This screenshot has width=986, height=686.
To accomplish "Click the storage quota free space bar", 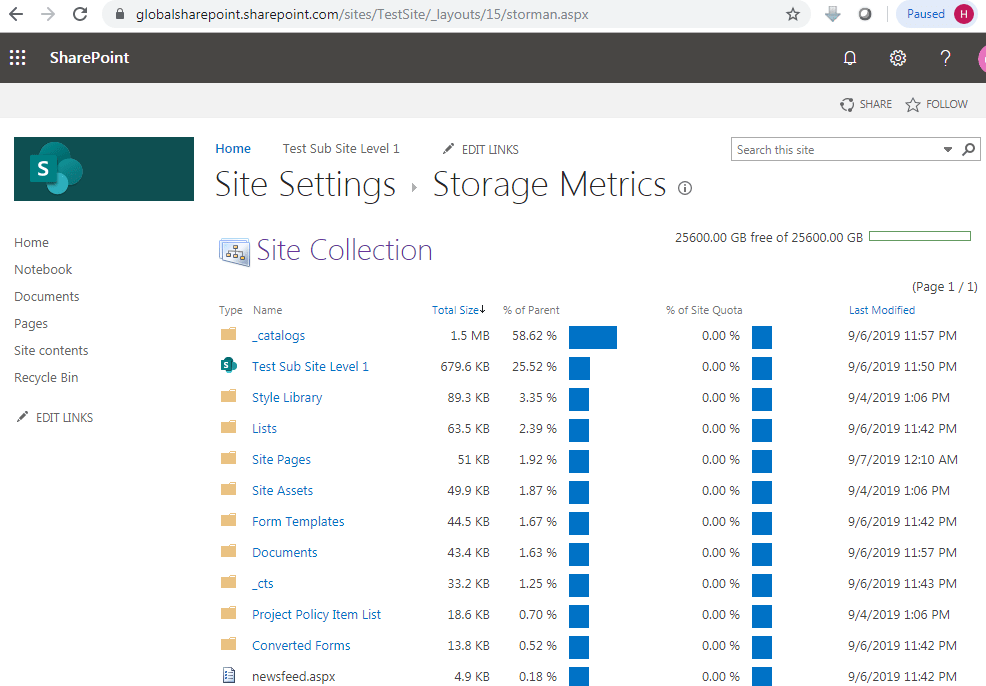I will coord(920,236).
